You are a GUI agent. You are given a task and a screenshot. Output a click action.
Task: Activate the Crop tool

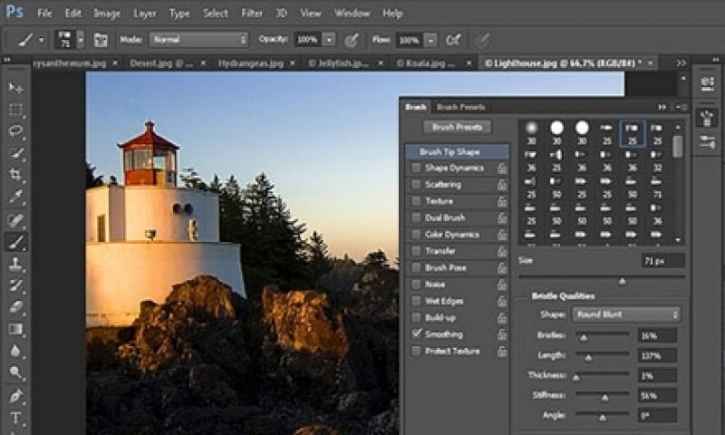point(15,175)
